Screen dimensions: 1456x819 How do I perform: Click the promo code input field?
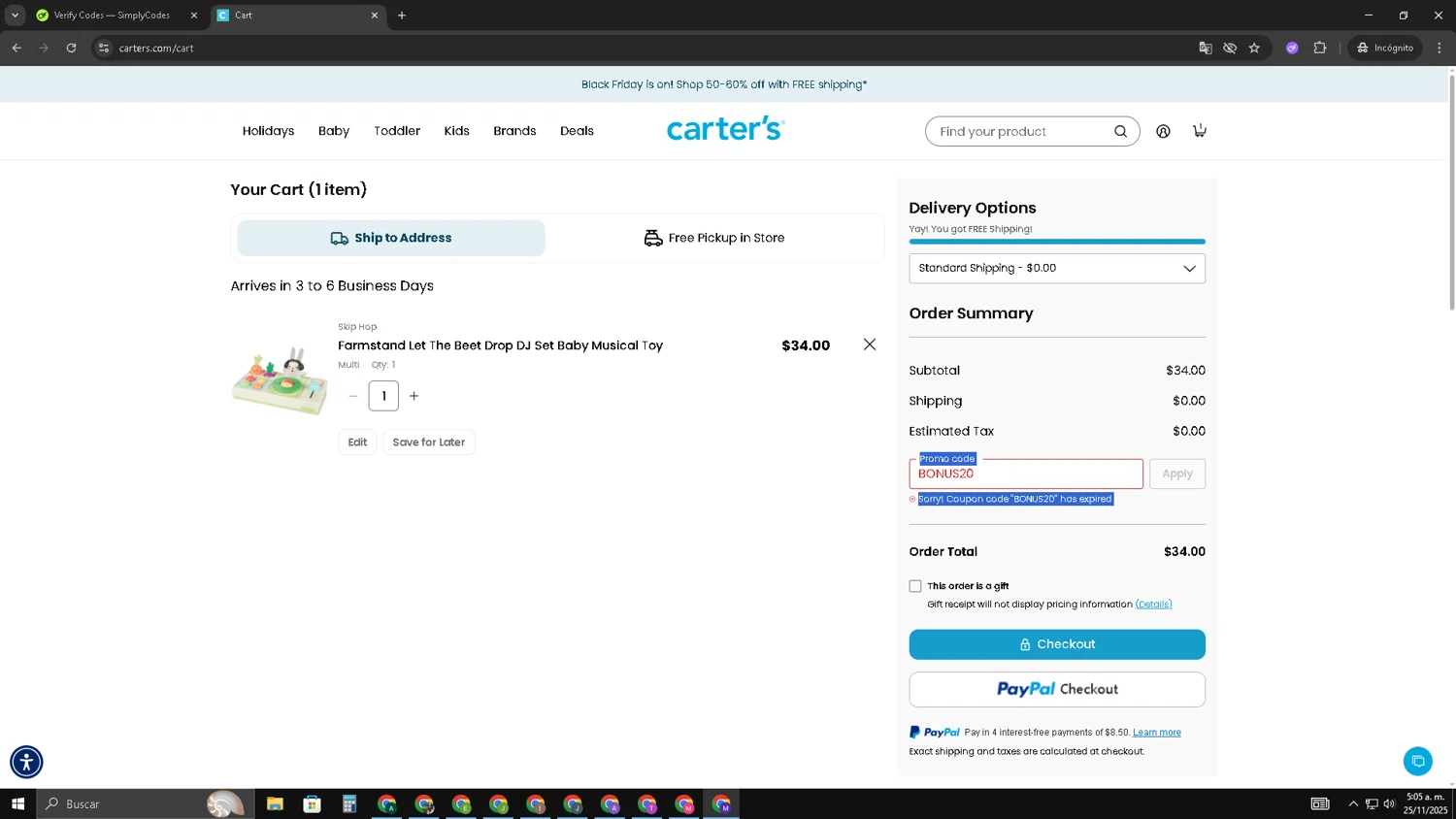coord(1026,474)
